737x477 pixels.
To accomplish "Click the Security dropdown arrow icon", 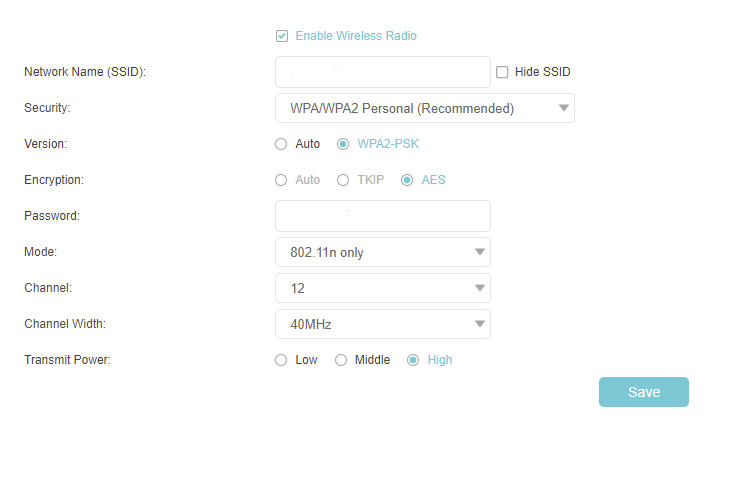I will 564,108.
